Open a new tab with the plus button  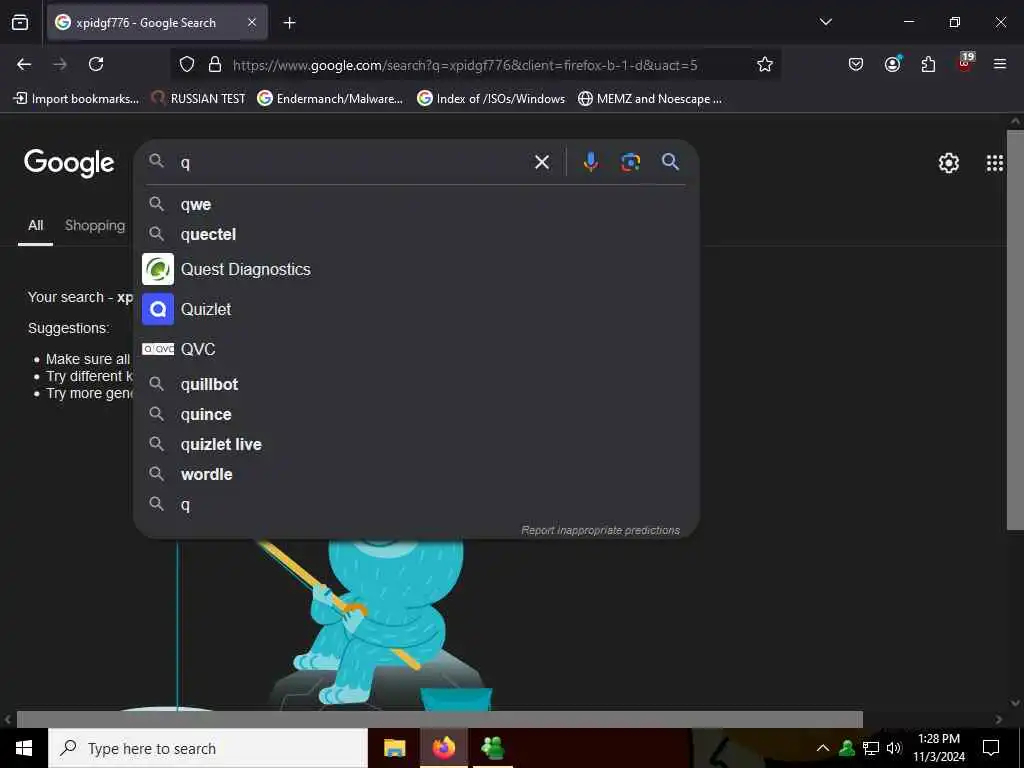point(289,23)
